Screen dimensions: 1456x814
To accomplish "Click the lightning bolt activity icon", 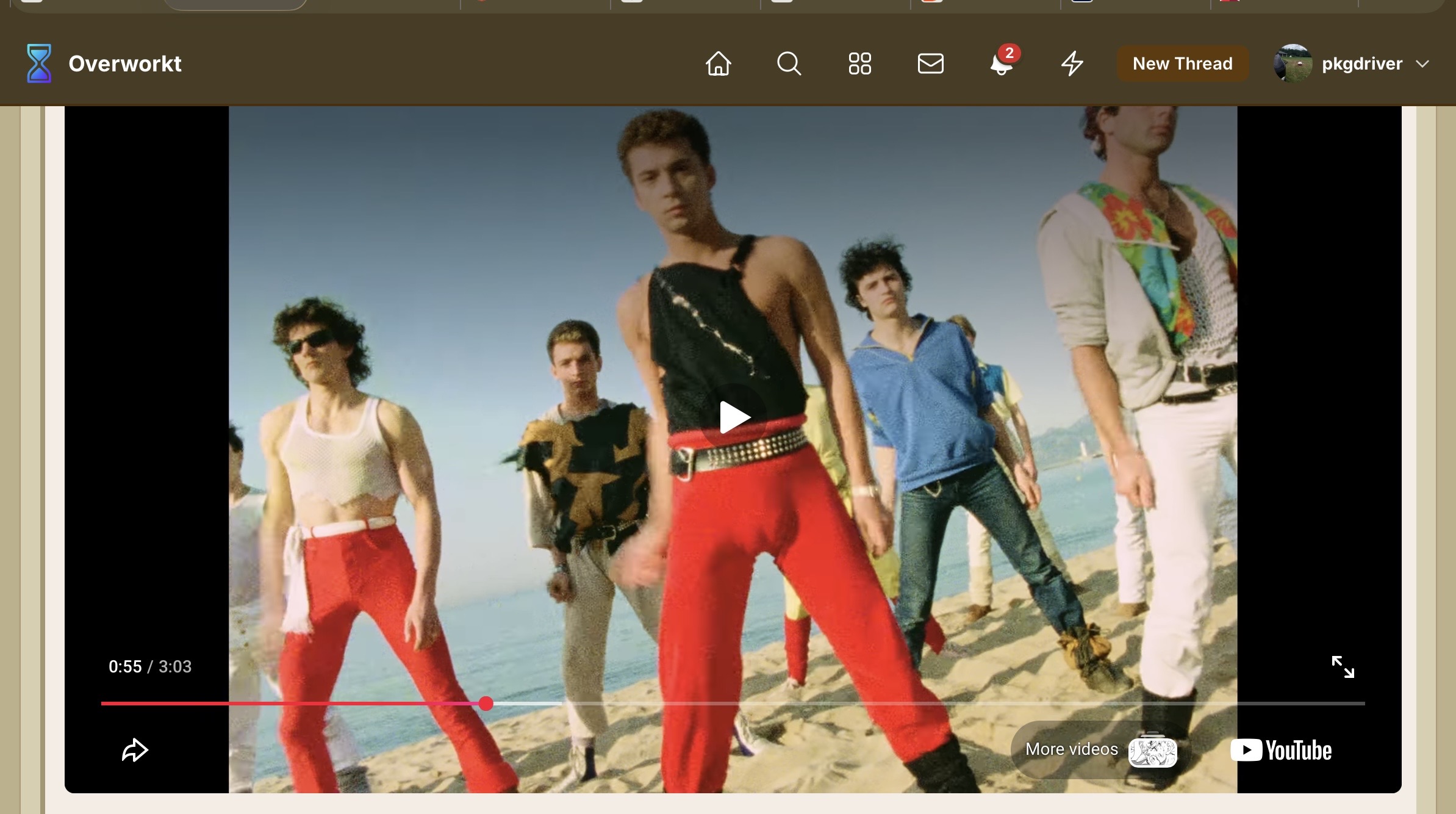I will point(1072,63).
